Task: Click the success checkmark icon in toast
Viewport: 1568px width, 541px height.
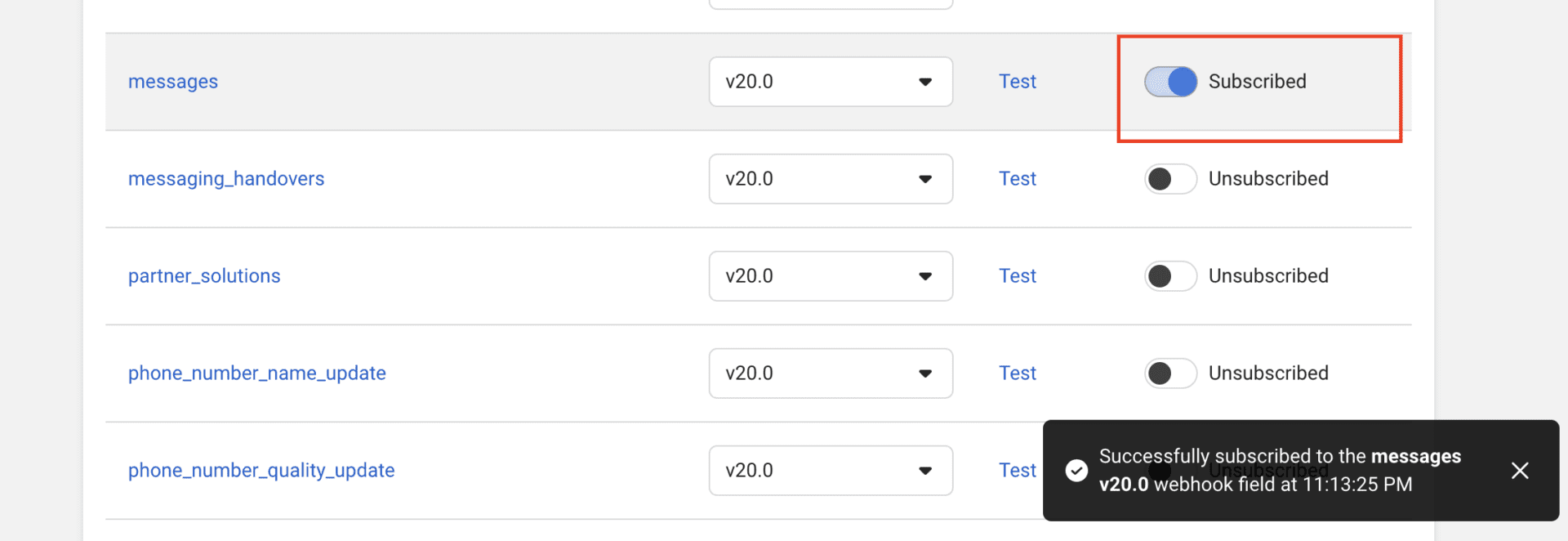Action: point(1076,471)
